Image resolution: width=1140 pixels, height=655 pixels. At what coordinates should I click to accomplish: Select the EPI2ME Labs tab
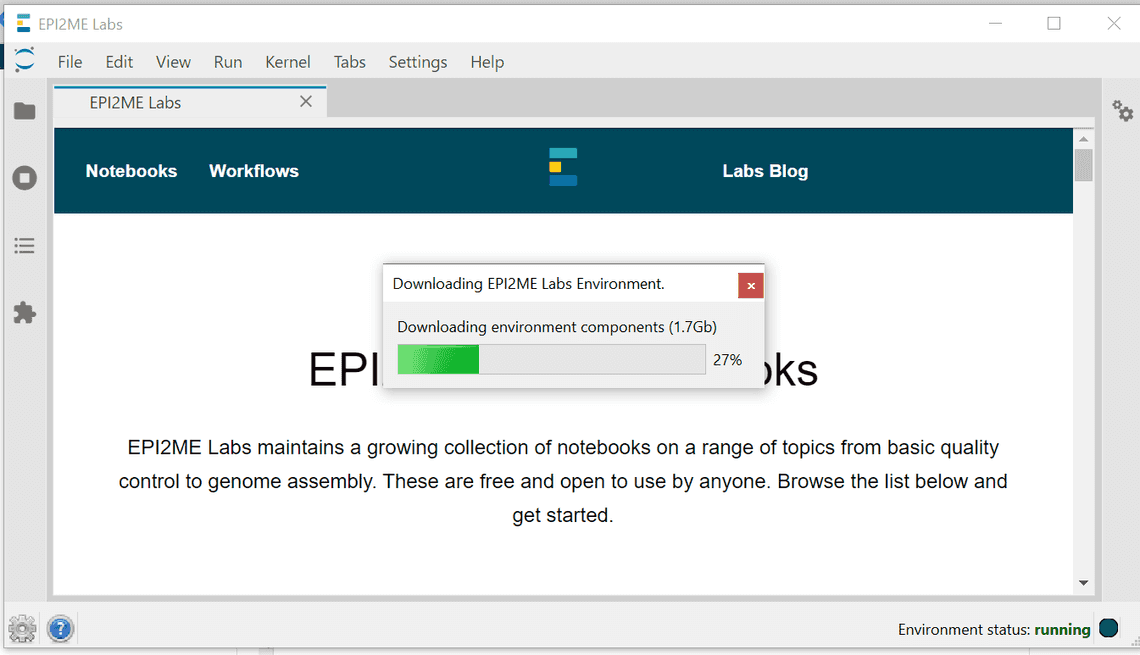pyautogui.click(x=136, y=102)
